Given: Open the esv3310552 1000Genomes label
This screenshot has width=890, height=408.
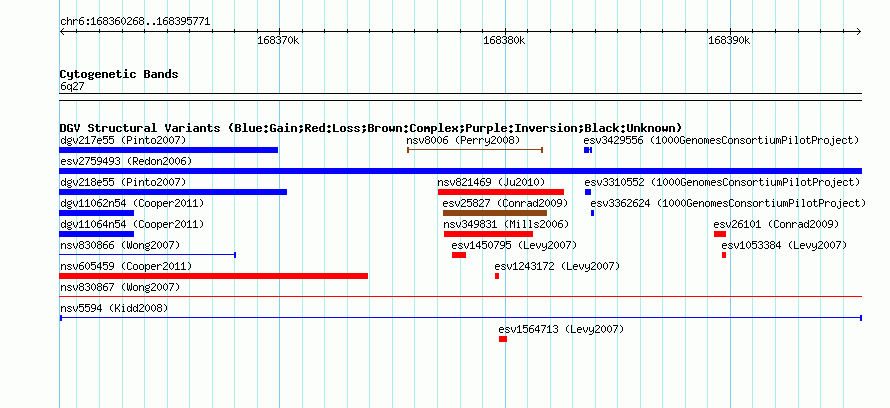Looking at the screenshot, I should pyautogui.click(x=723, y=182).
